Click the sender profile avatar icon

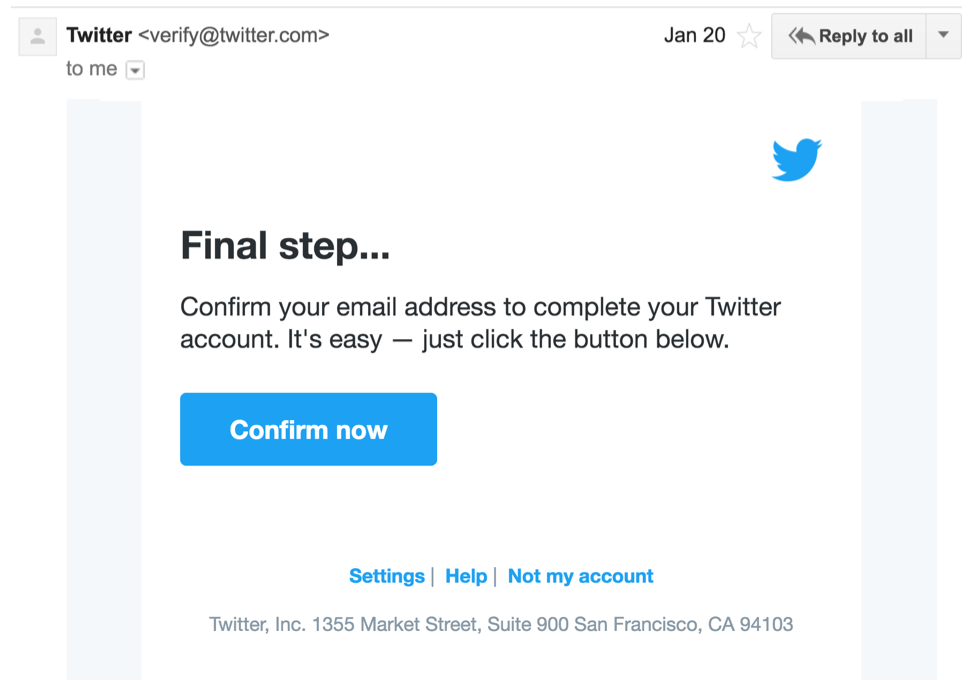tap(38, 38)
